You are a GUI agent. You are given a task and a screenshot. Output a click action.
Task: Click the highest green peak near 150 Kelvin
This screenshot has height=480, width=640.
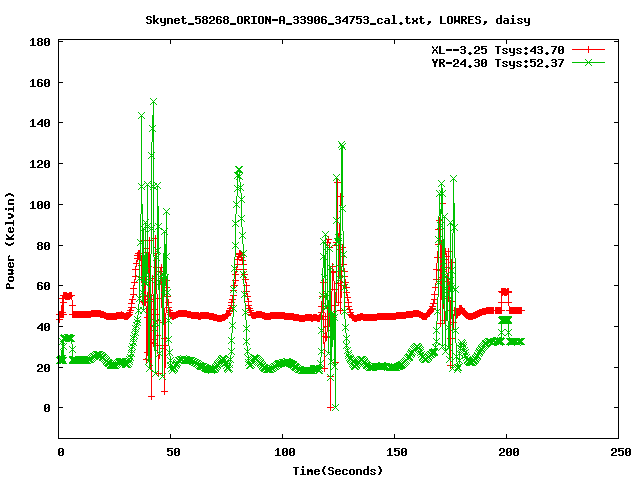[153, 102]
